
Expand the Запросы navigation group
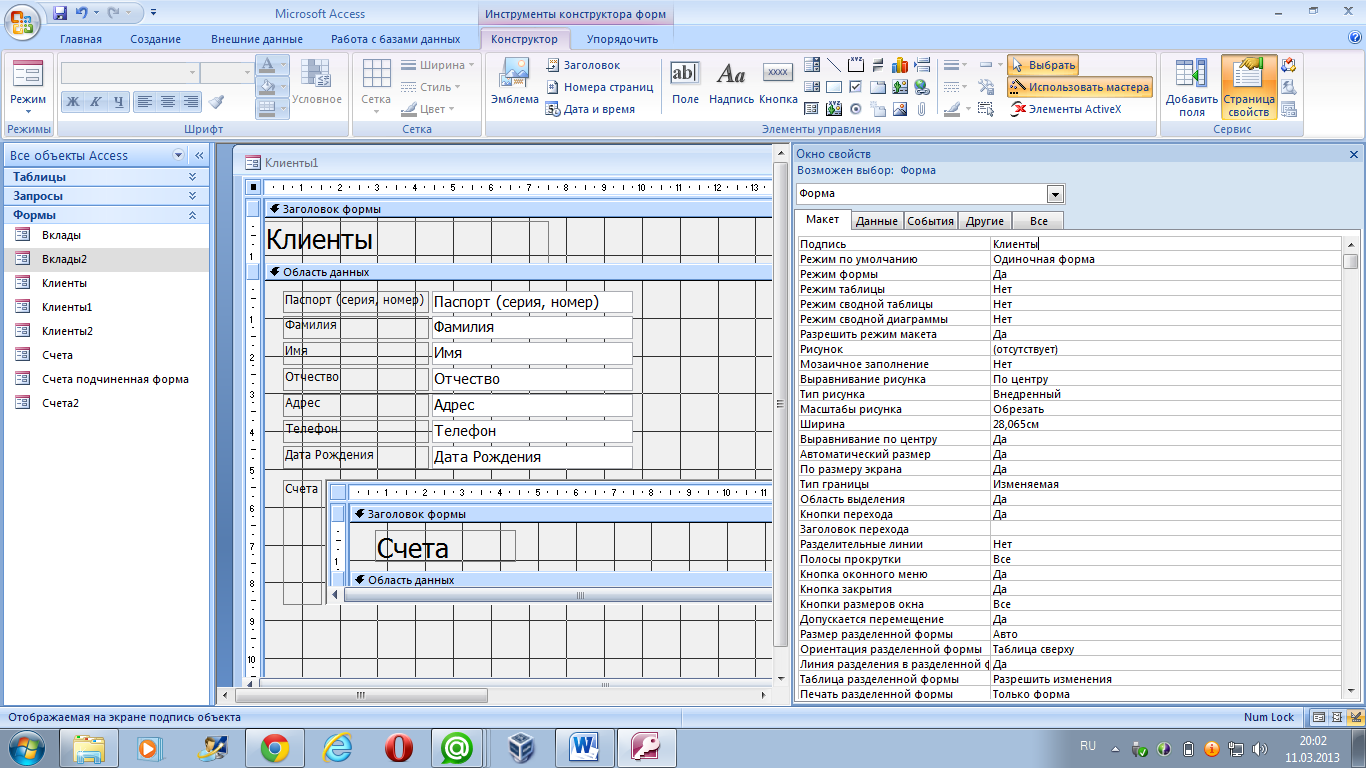106,196
